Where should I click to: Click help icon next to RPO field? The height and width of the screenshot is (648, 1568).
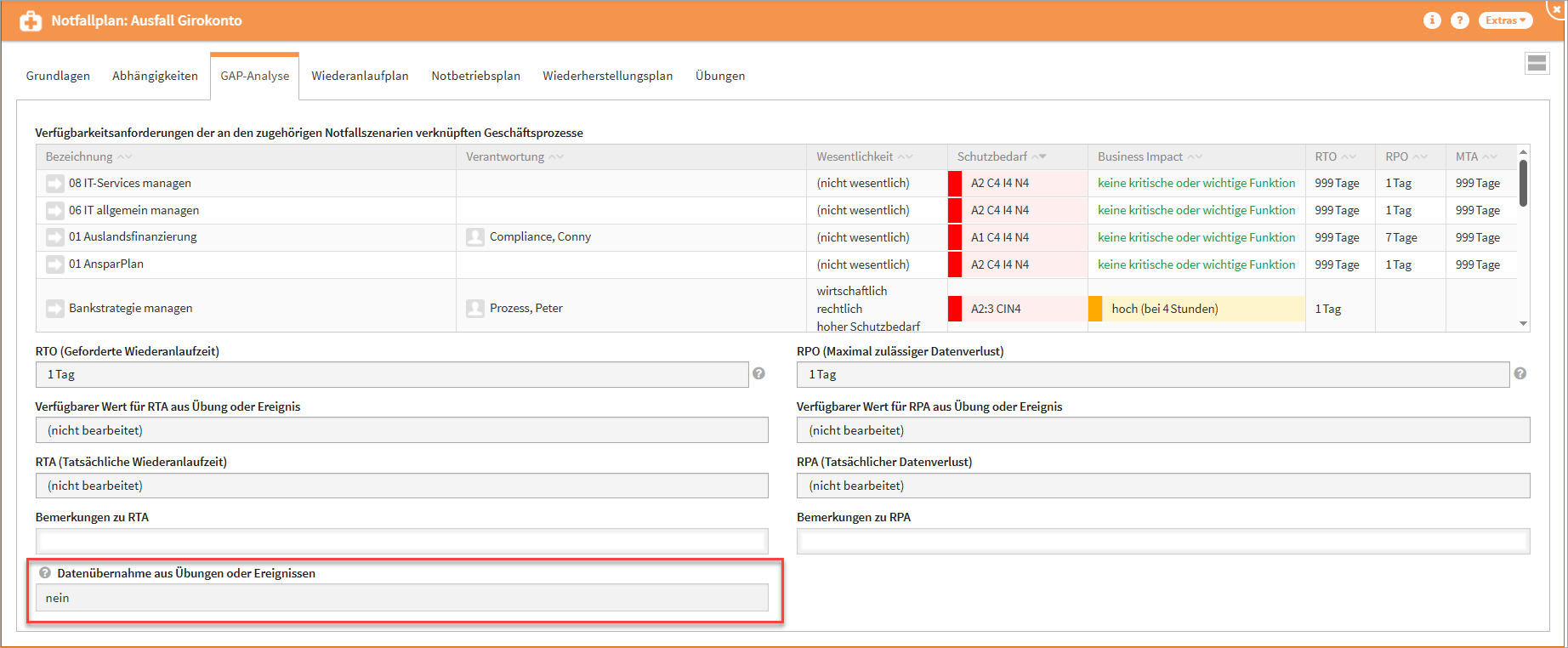click(x=1520, y=373)
